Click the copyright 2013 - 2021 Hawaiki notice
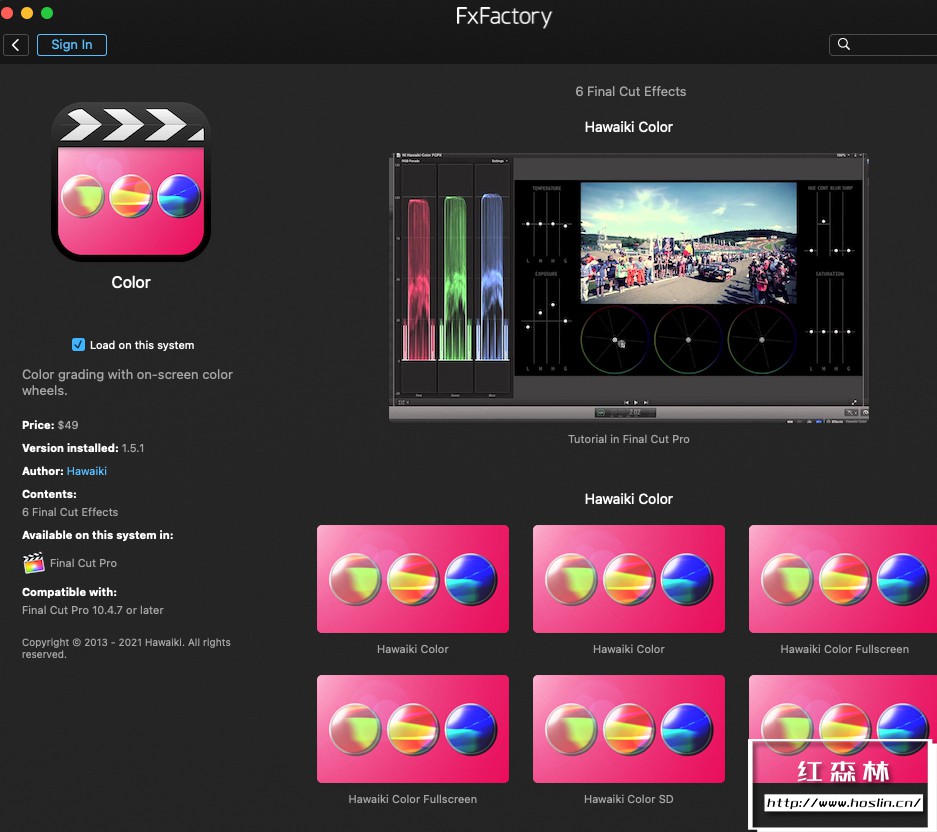The width and height of the screenshot is (937, 832). [126, 648]
